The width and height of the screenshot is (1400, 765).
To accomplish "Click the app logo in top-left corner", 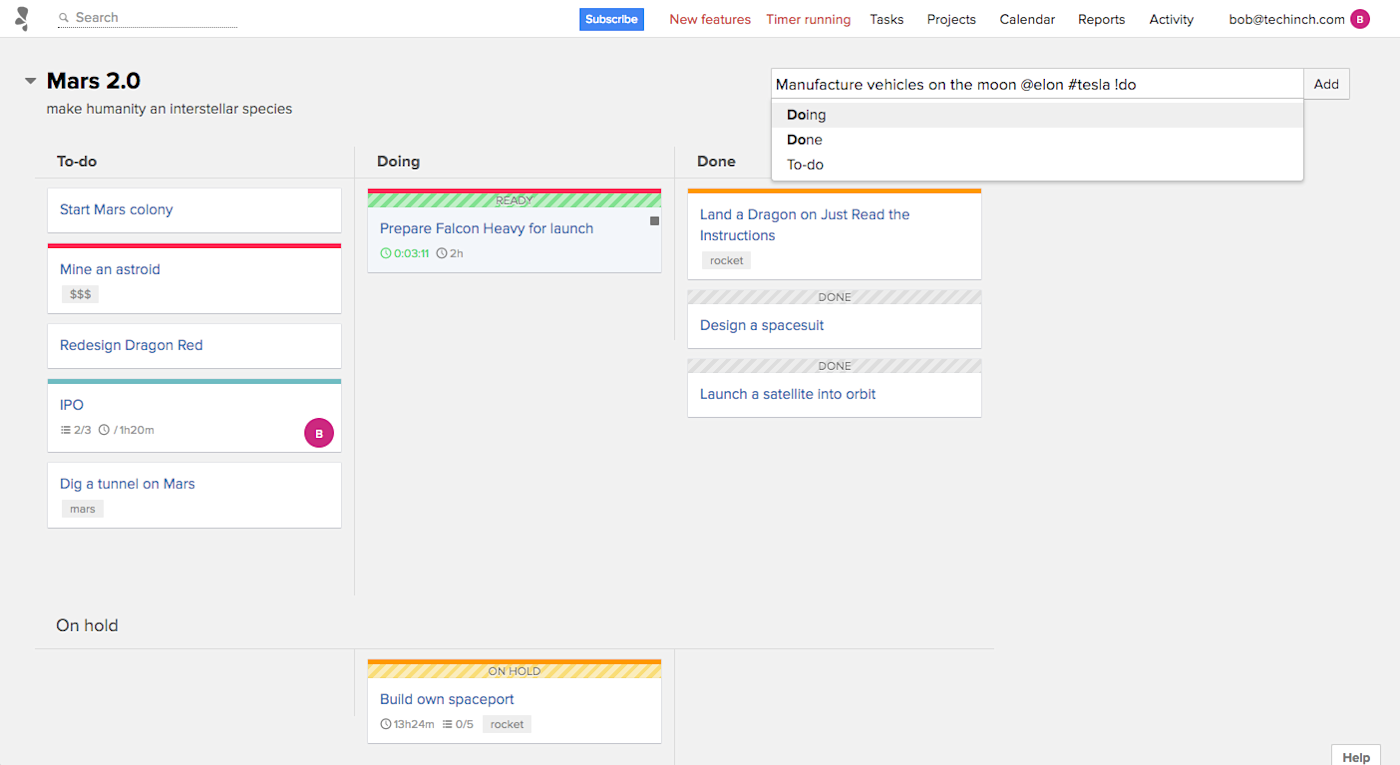I will 22,18.
